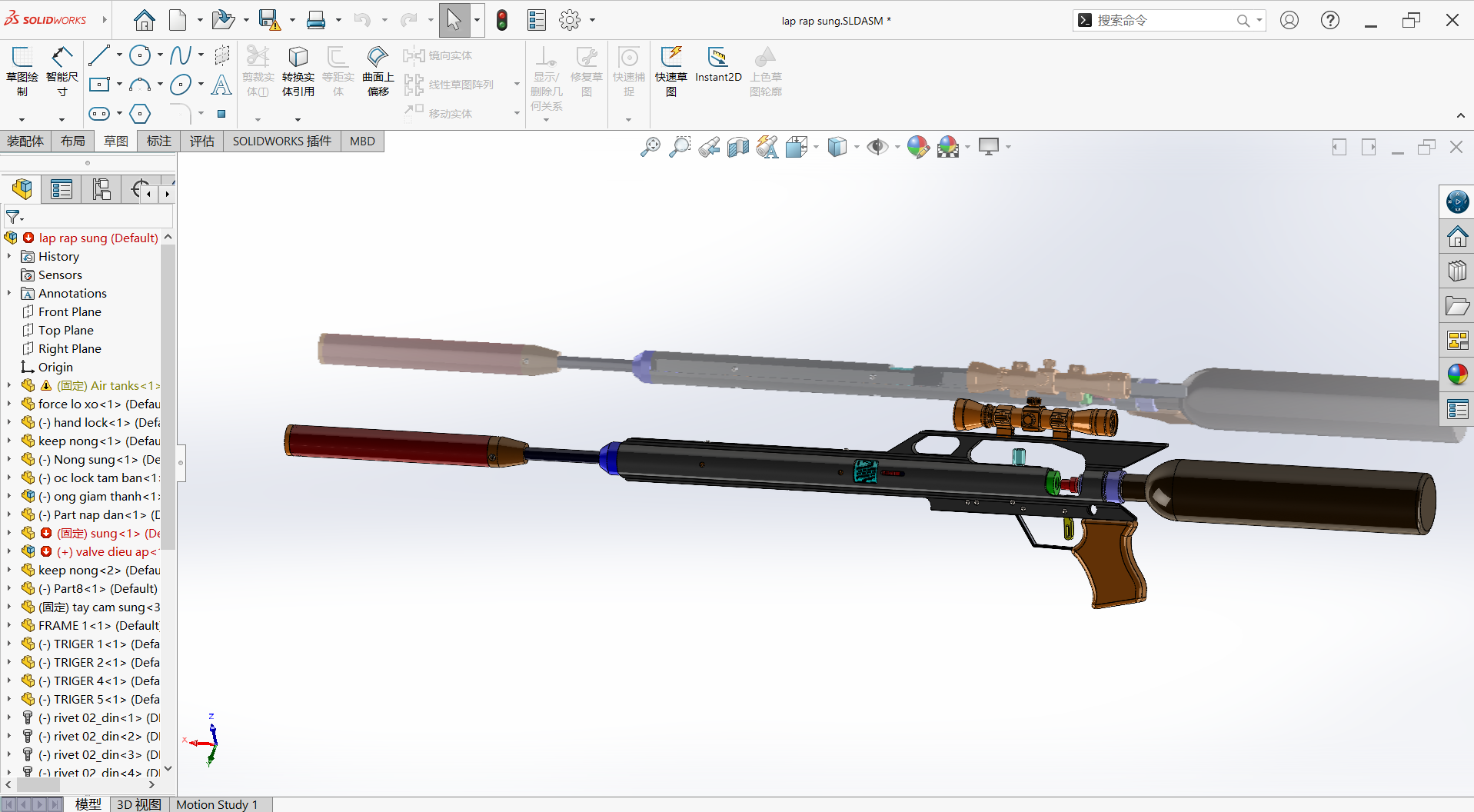This screenshot has width=1474, height=812.
Task: Click the Offset on Surface tool (曲面上偏移)
Action: [x=378, y=71]
